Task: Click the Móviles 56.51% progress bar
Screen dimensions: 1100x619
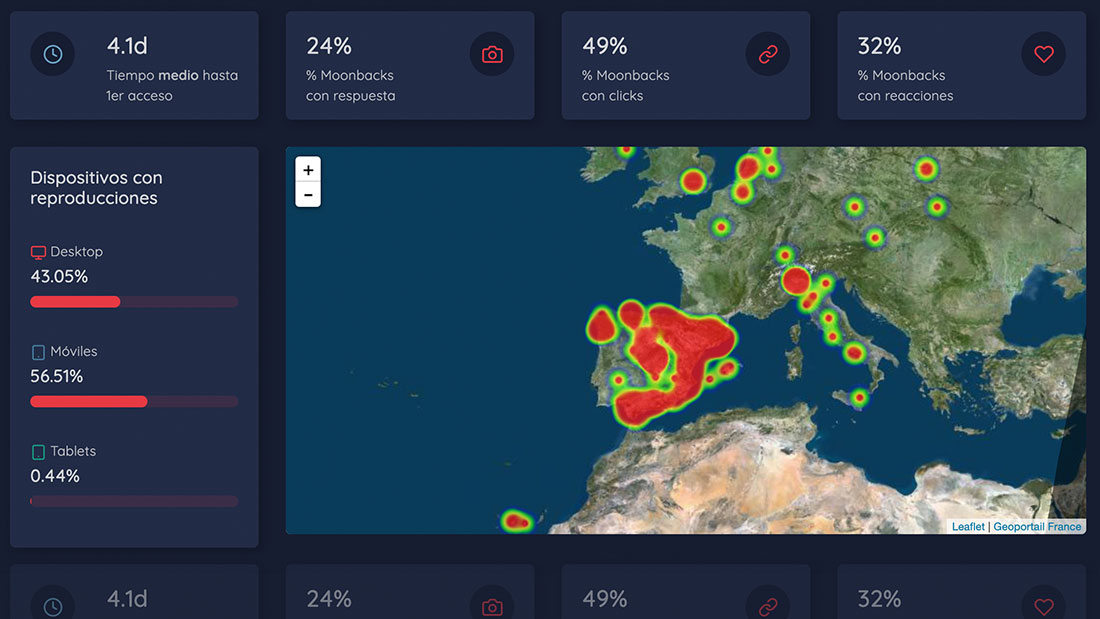Action: pos(134,401)
